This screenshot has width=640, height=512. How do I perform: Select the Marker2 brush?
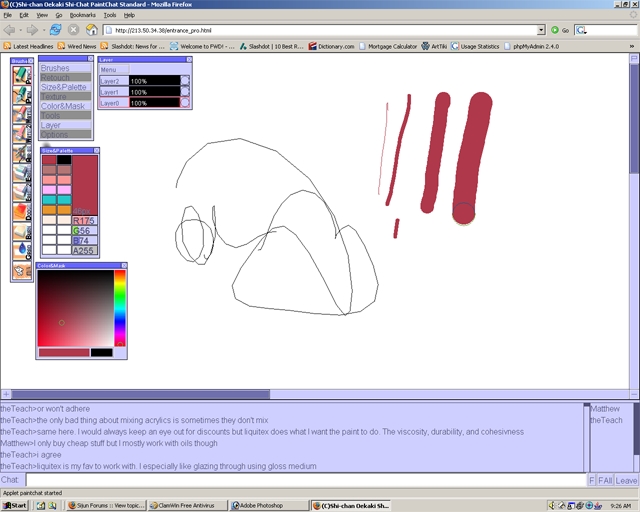tap(22, 134)
